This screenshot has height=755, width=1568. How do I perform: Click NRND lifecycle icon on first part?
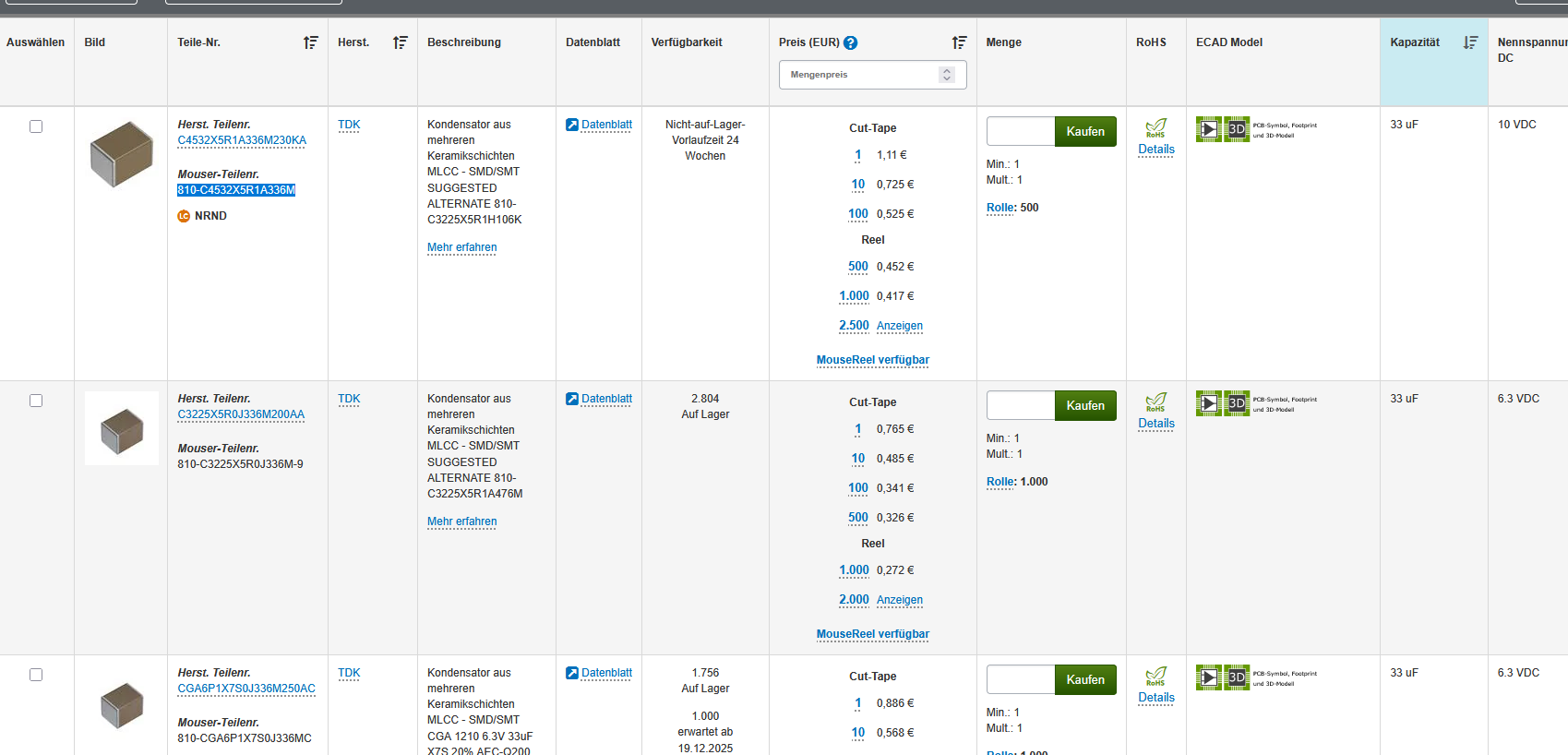[x=184, y=216]
